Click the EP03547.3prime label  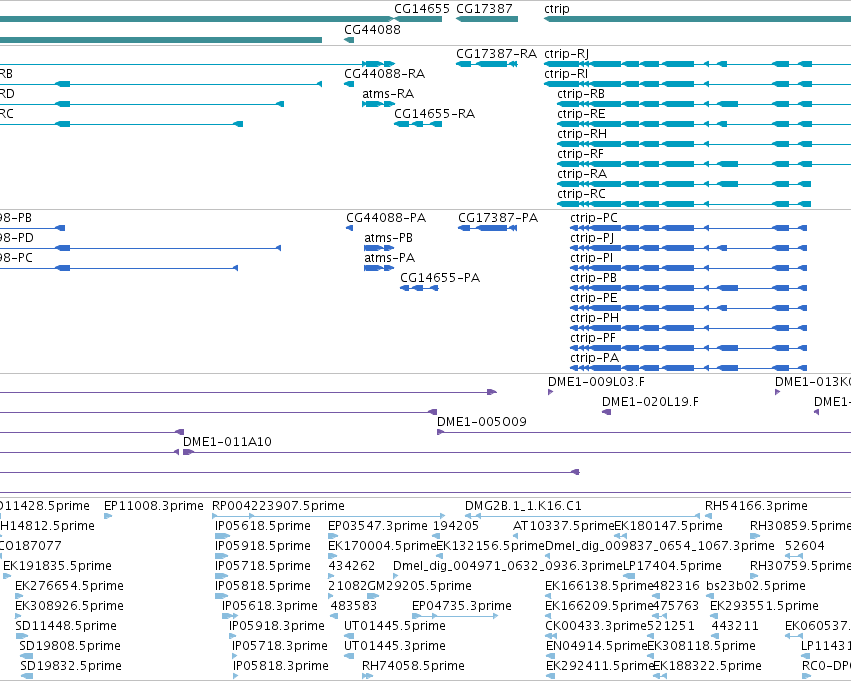click(378, 526)
